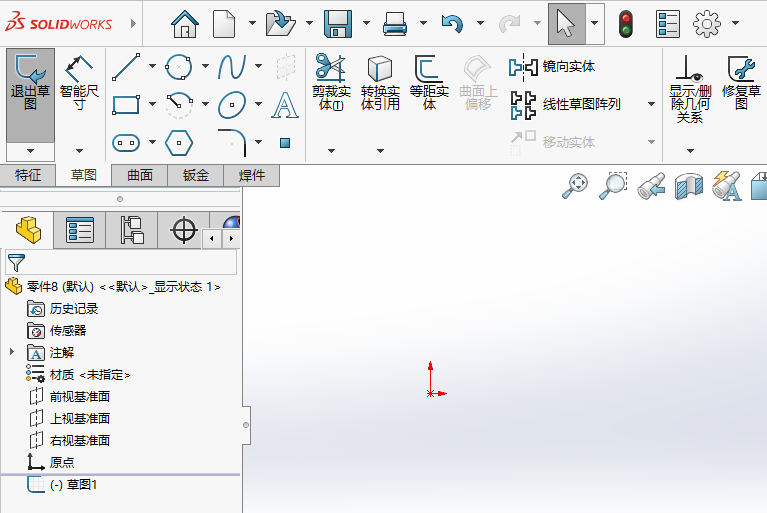The height and width of the screenshot is (513, 767).
Task: Click Offset Entities (等距实体) tool
Action: click(x=429, y=82)
